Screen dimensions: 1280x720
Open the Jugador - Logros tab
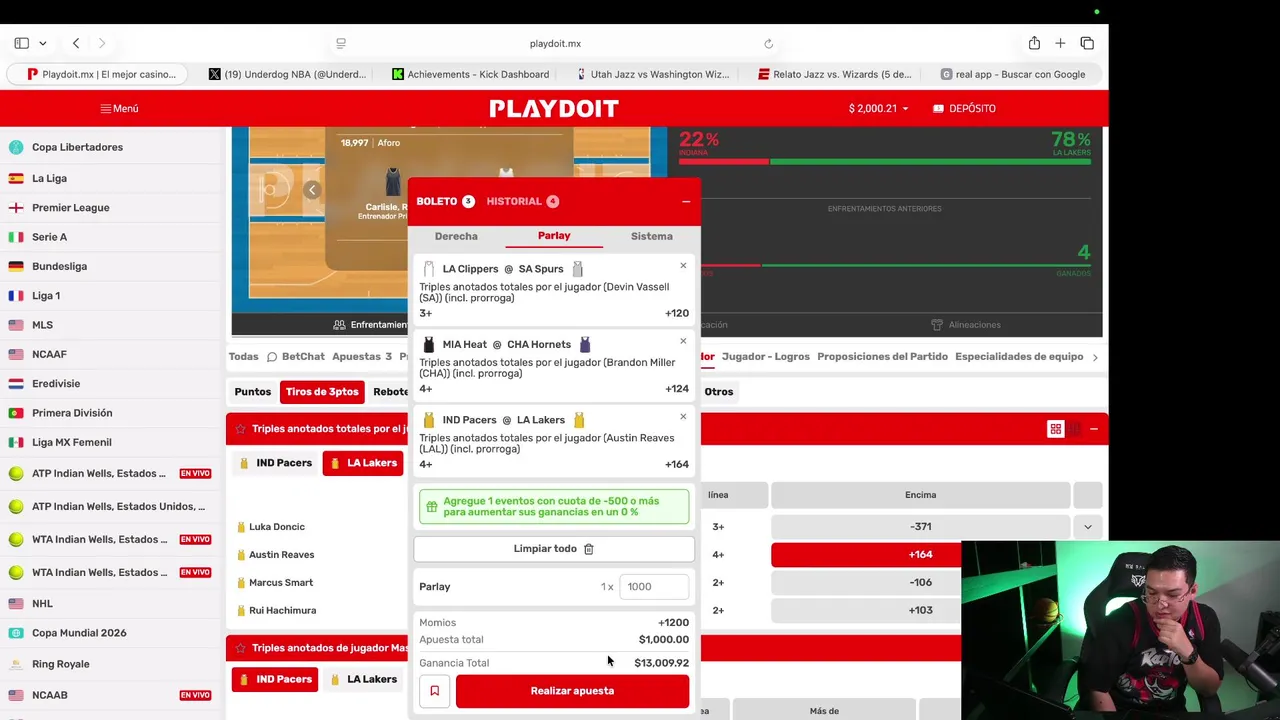[x=766, y=356]
